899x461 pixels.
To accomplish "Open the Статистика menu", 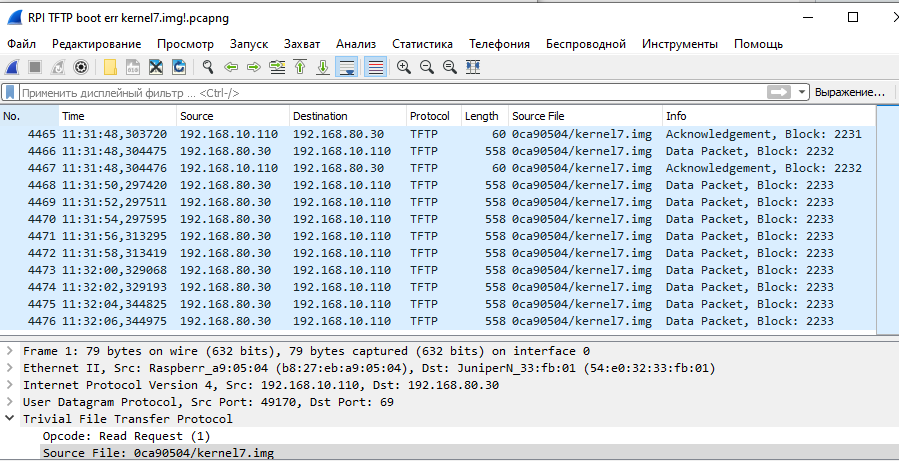I will point(423,44).
